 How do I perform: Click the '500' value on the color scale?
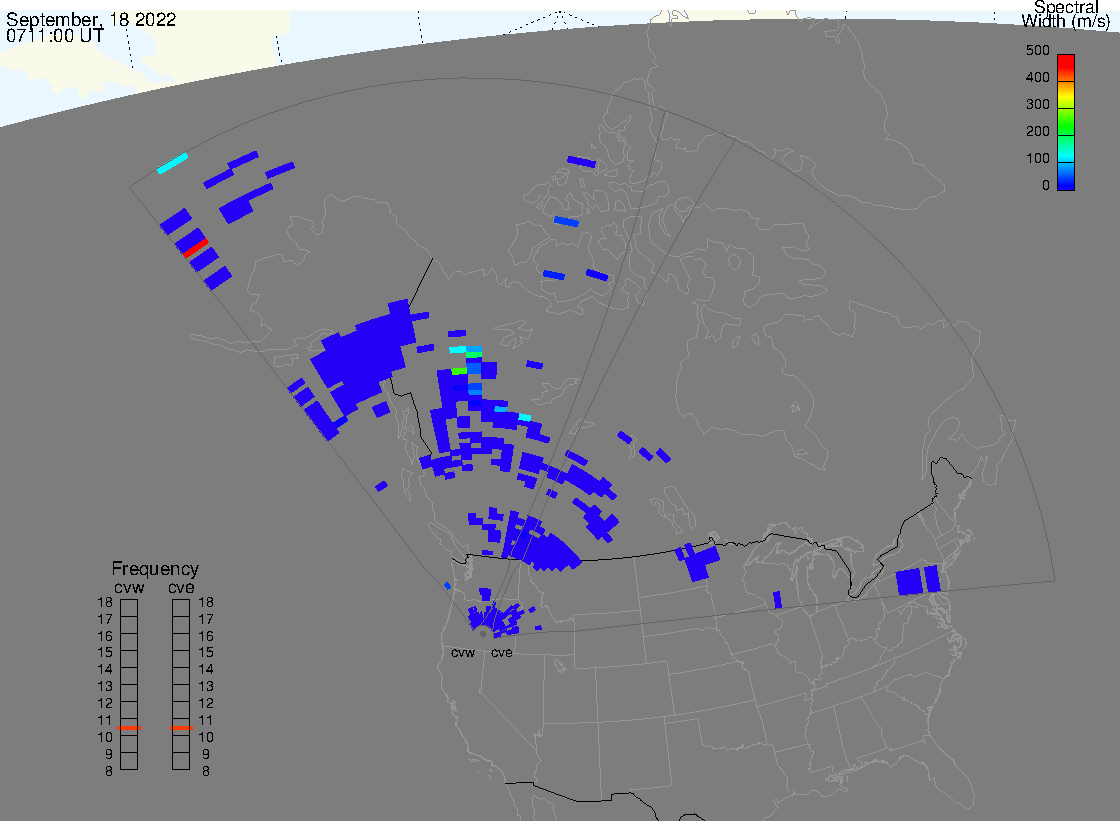click(x=1038, y=51)
